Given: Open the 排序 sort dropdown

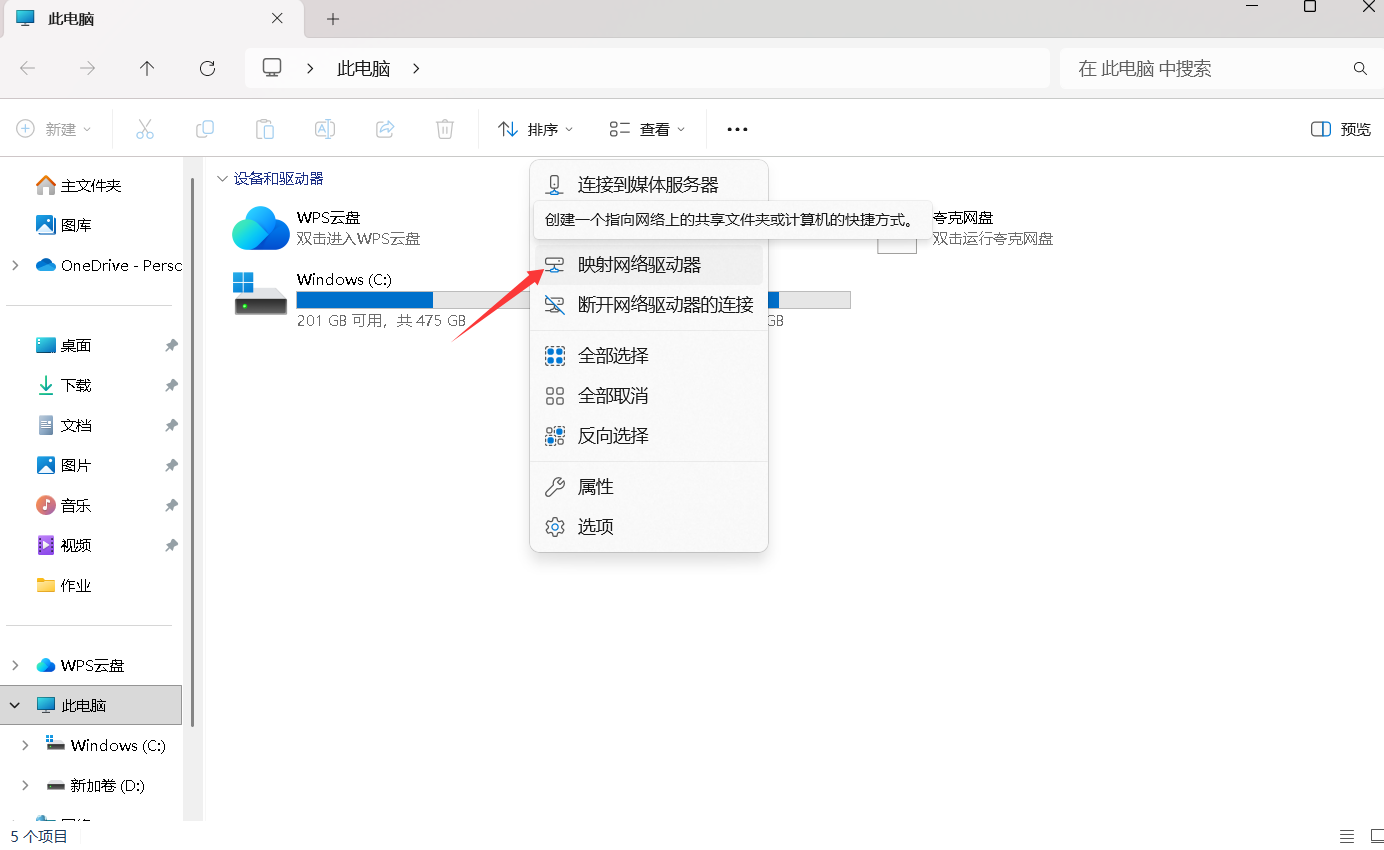Looking at the screenshot, I should click(x=536, y=129).
